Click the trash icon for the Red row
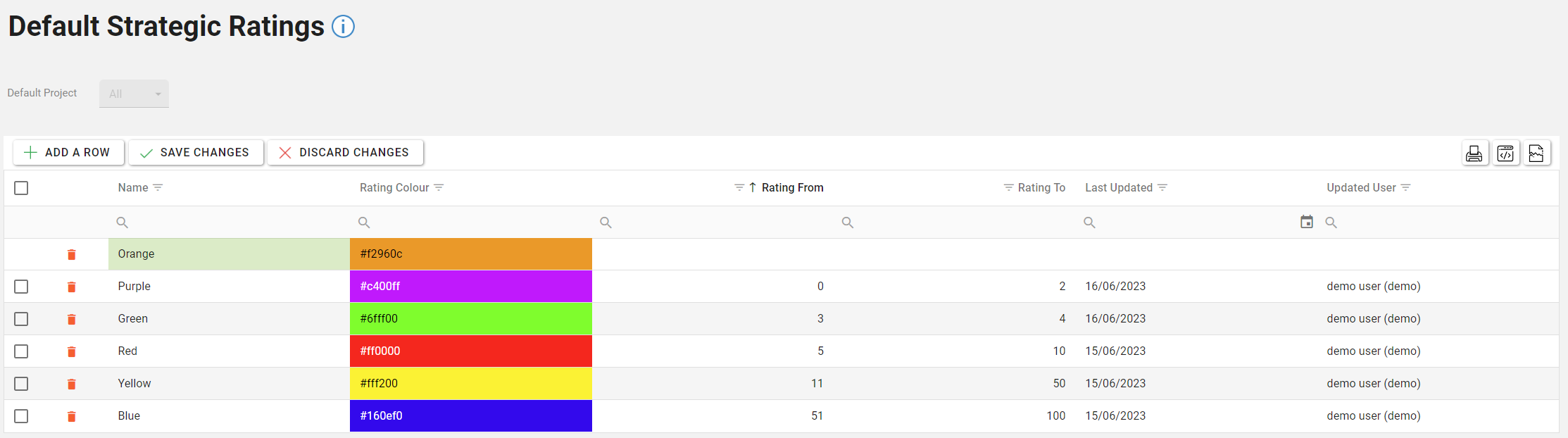 (x=71, y=351)
